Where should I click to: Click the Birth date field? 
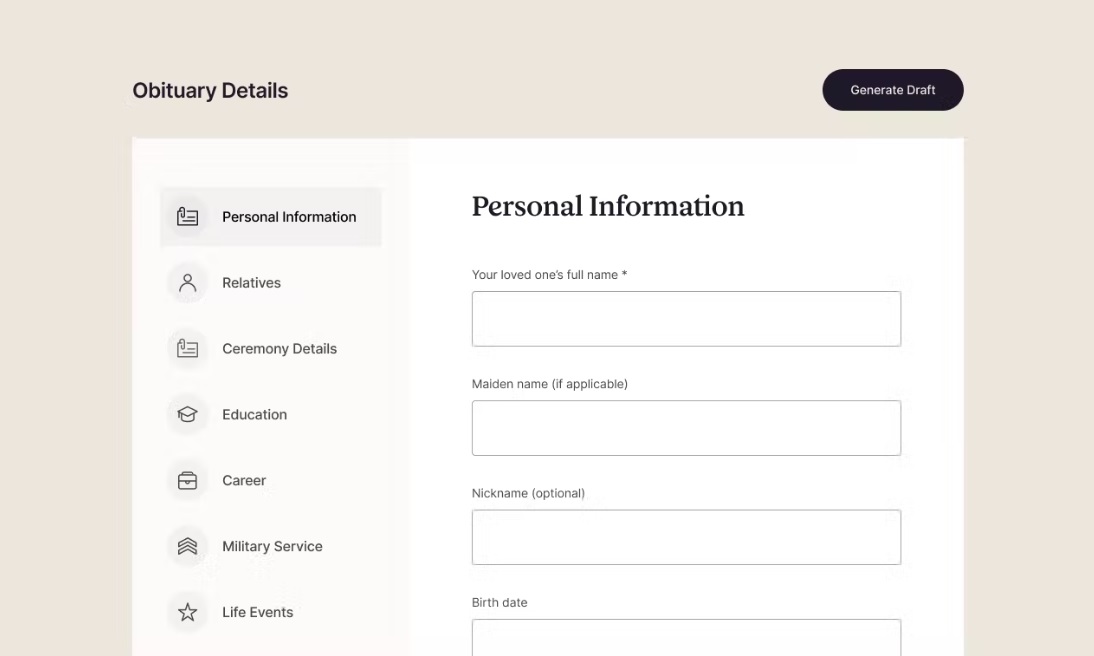pos(686,638)
